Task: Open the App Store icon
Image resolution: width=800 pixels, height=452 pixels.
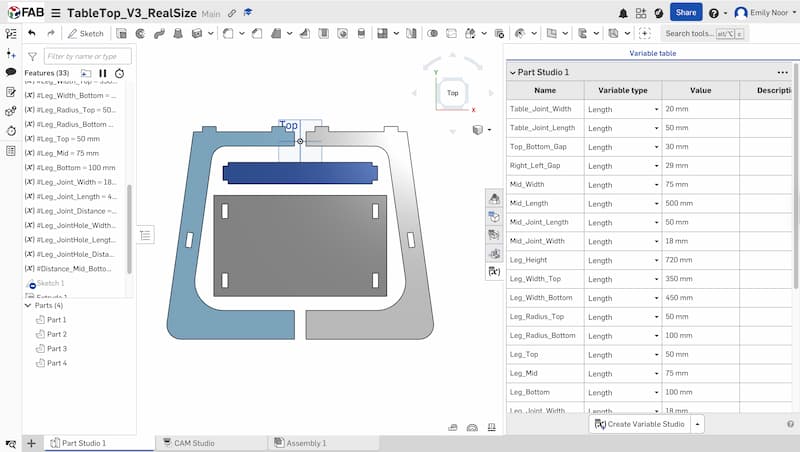Action: pos(641,13)
